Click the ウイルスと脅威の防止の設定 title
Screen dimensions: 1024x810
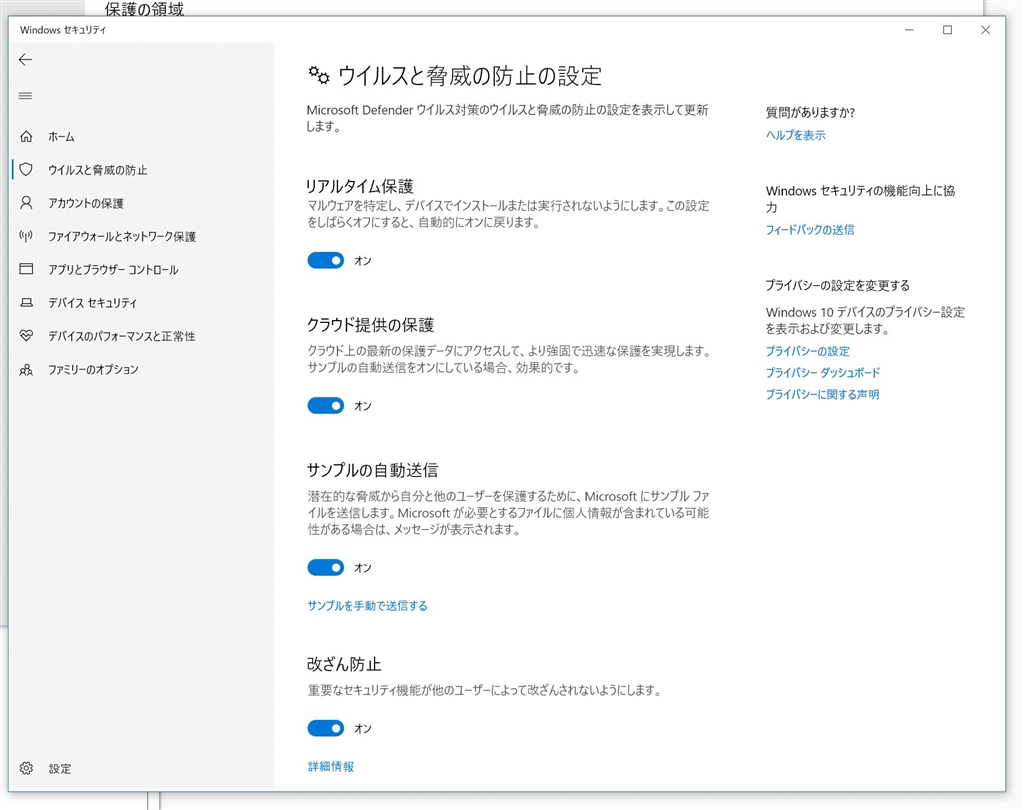click(470, 76)
